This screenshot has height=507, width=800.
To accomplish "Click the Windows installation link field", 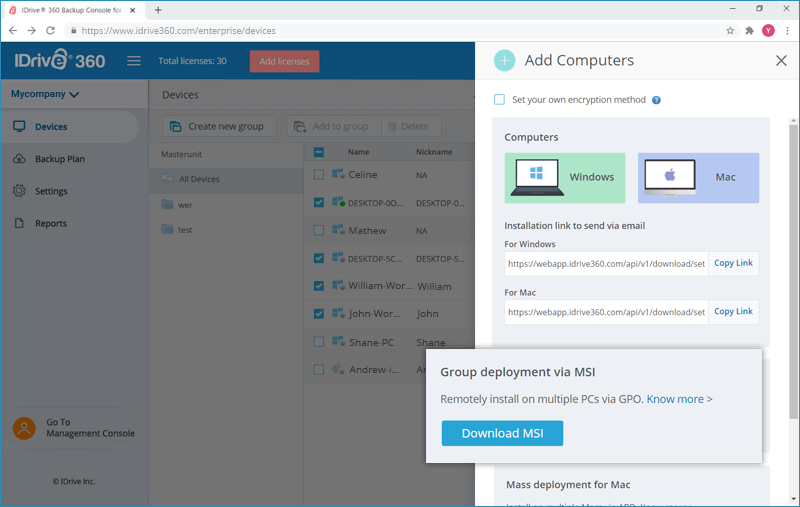I will click(606, 264).
